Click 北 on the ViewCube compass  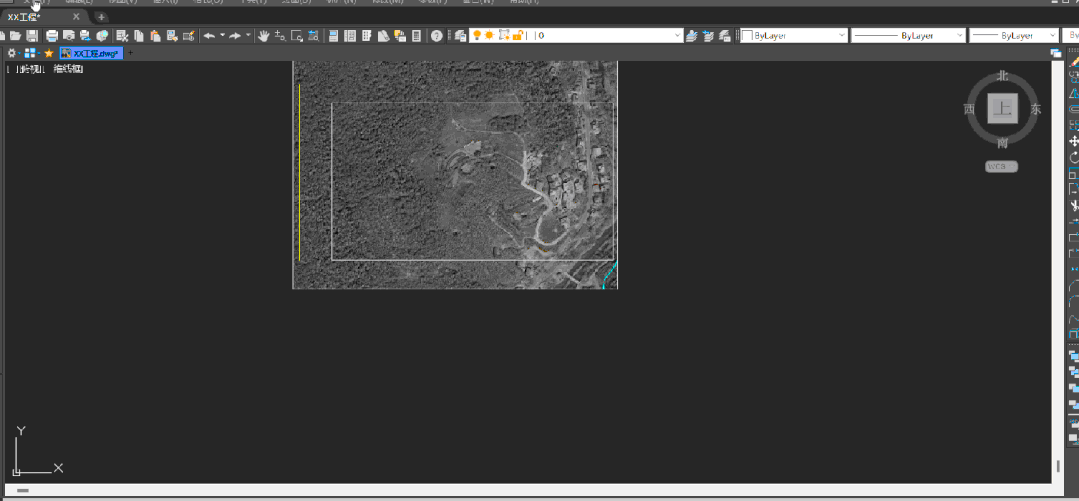tap(1003, 76)
